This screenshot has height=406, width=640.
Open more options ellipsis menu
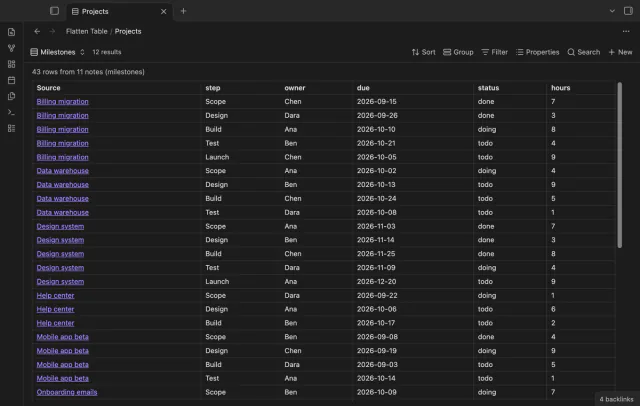coord(626,31)
